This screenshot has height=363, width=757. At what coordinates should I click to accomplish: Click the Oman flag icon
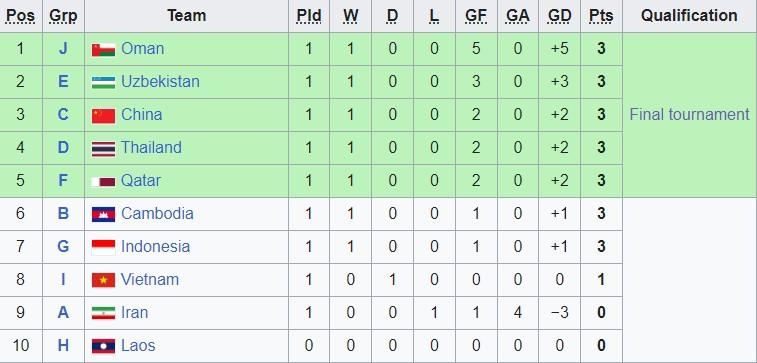pos(103,50)
